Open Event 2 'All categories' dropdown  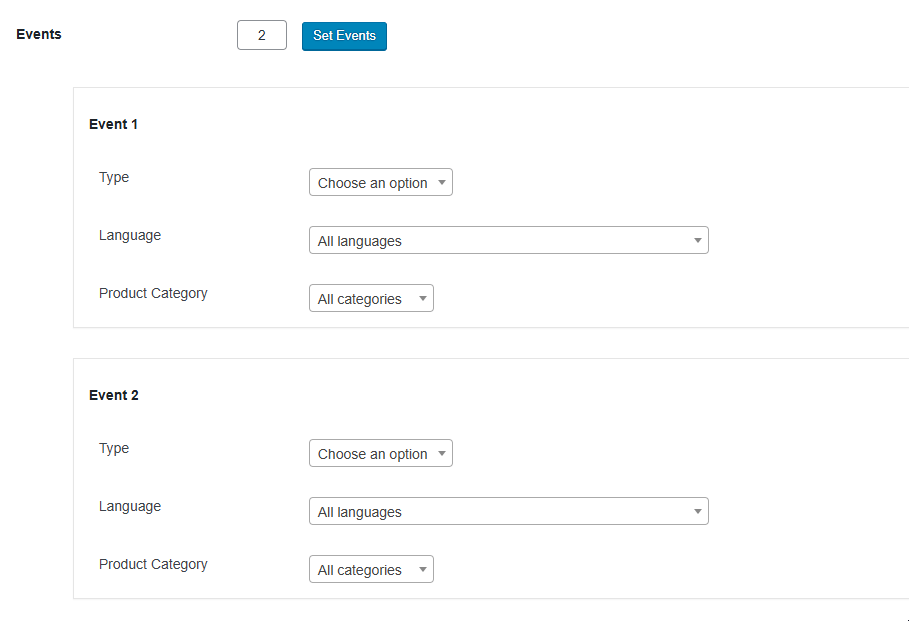pyautogui.click(x=371, y=570)
